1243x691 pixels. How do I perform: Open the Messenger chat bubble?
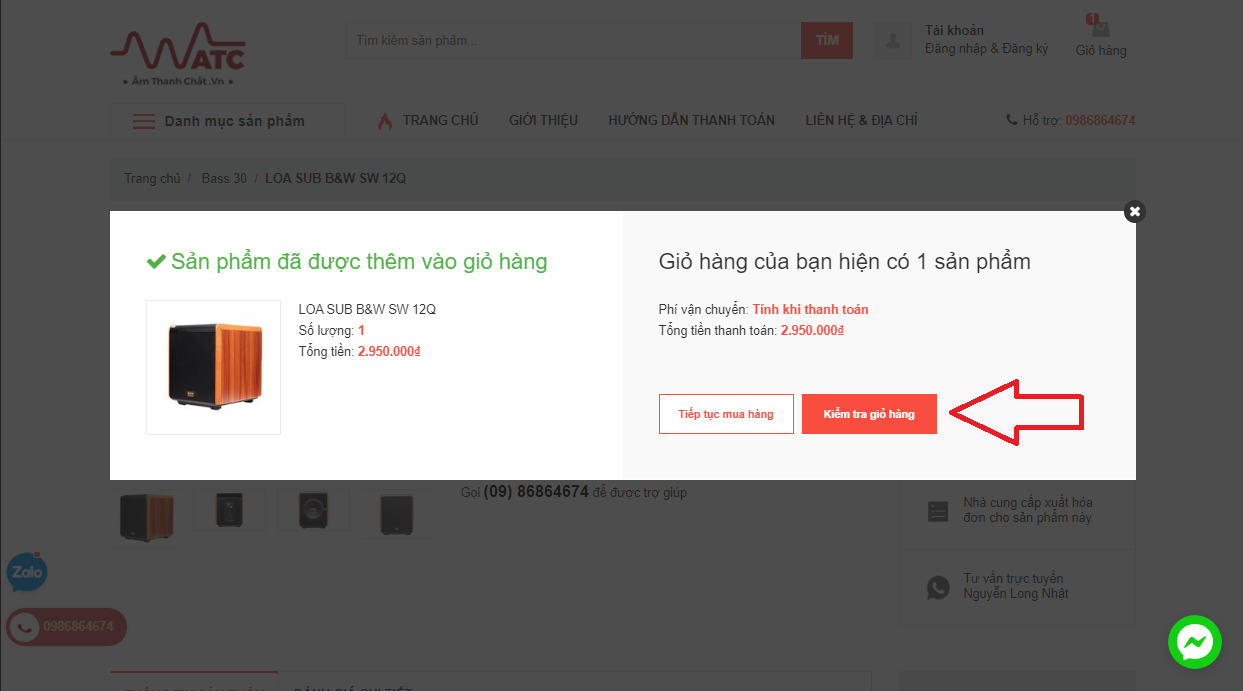pos(1195,642)
